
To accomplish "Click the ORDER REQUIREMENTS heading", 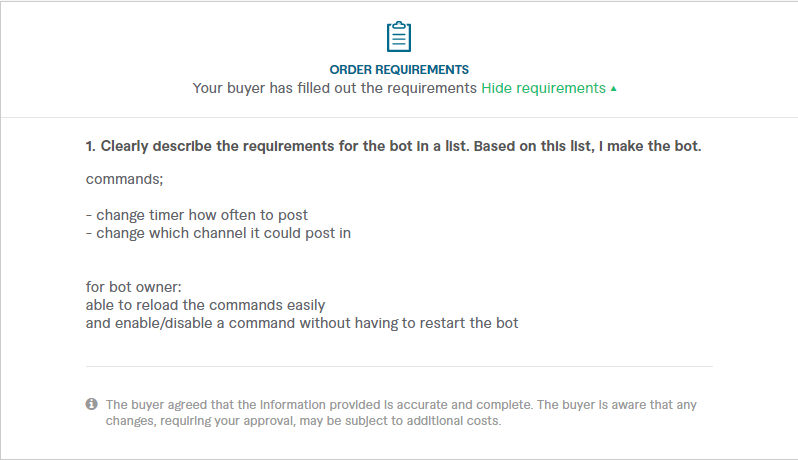I will [399, 70].
